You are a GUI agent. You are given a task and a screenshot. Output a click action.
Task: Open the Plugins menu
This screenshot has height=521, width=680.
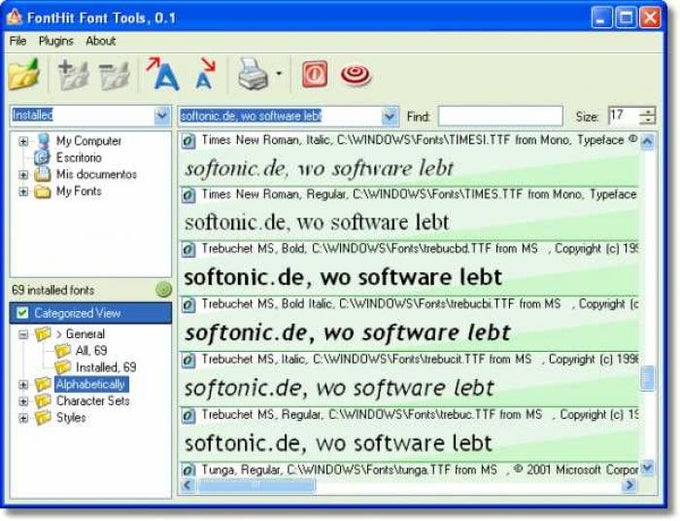[x=56, y=41]
